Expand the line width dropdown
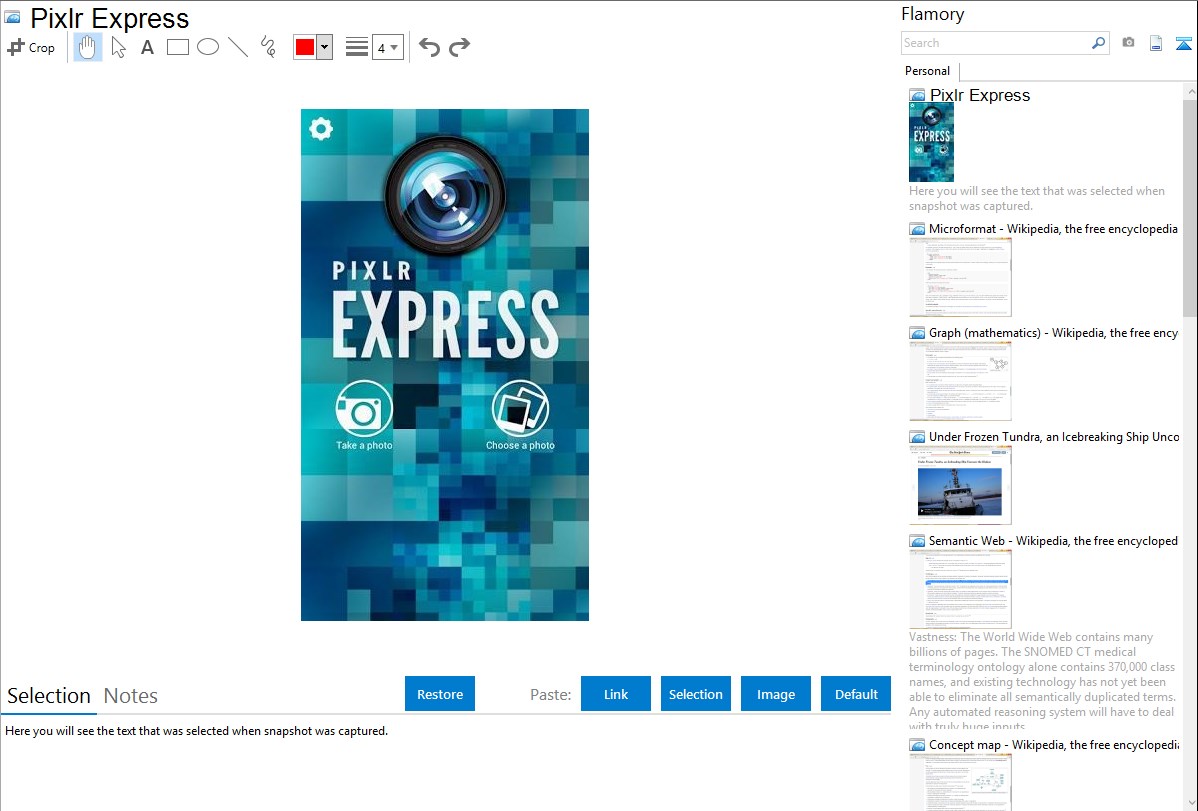Screen dimensions: 1198x811 387,47
